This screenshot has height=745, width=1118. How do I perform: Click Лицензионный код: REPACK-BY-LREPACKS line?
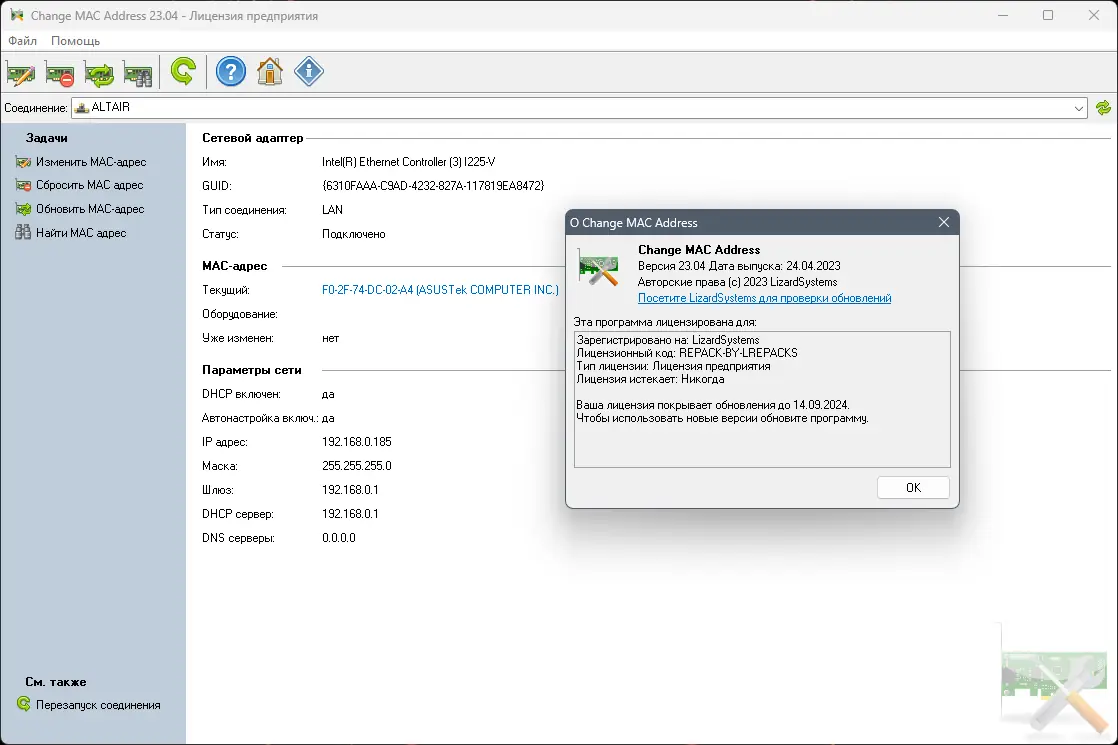point(687,353)
